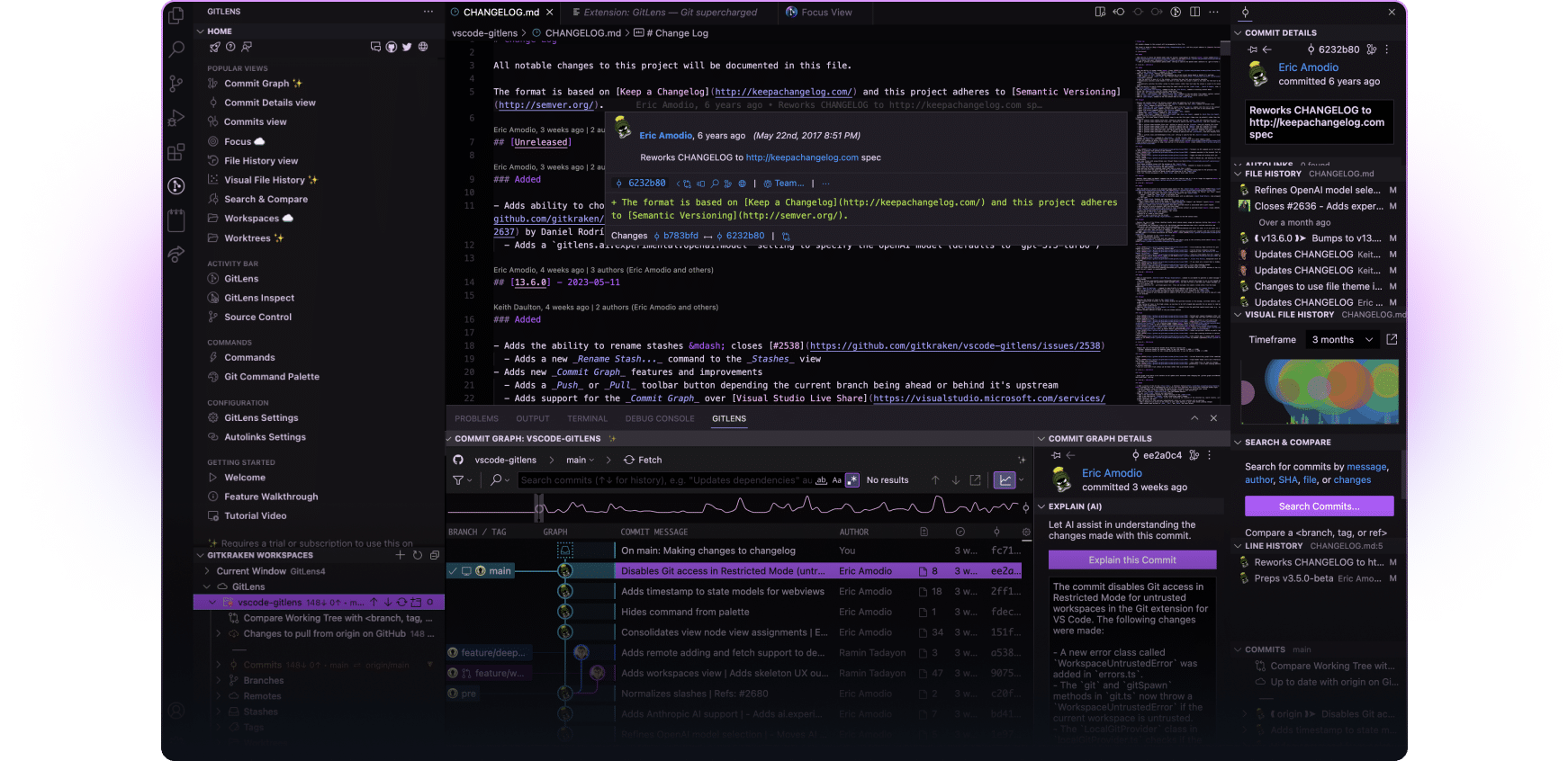Open Timeframe 3 months dropdown
The image size is (1568, 761).
(1342, 339)
